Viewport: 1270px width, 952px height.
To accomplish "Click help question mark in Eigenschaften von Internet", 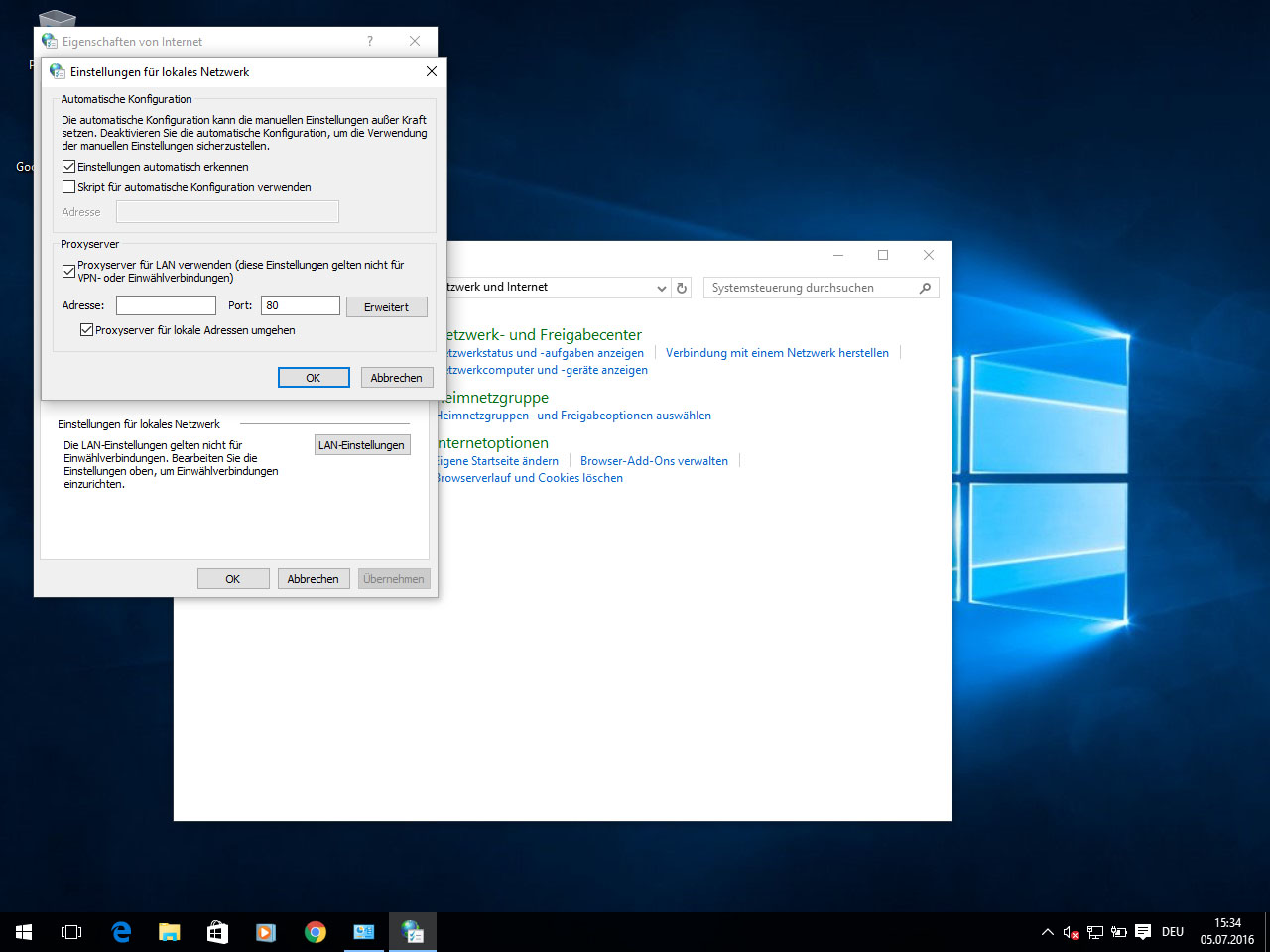I will [x=370, y=41].
